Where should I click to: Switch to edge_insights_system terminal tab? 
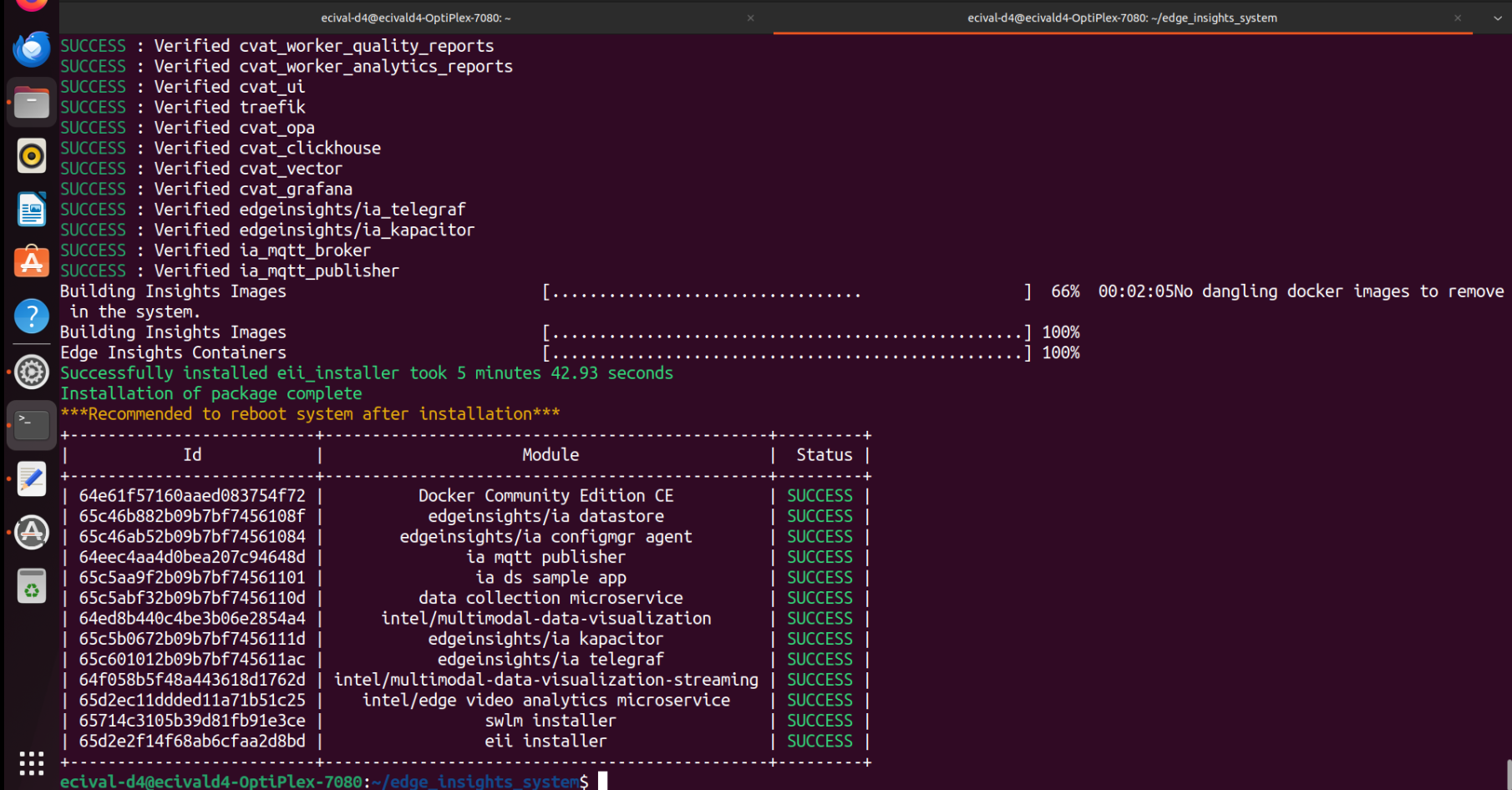1122,18
